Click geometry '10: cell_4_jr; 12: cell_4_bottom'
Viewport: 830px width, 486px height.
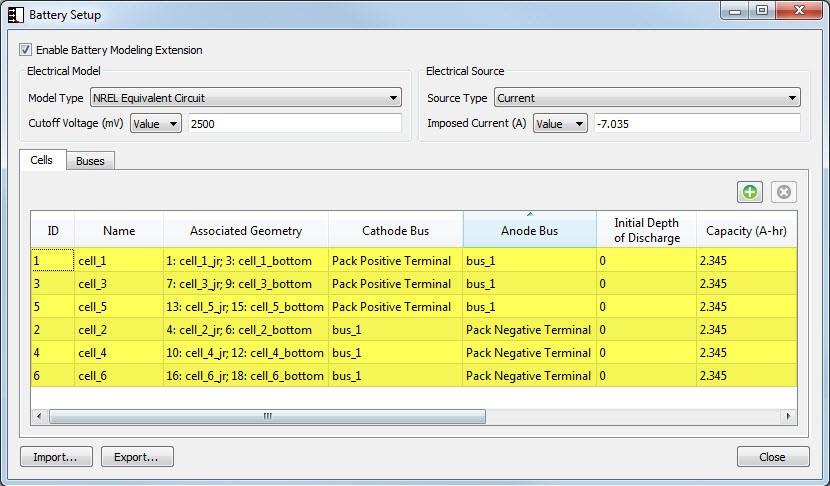245,353
